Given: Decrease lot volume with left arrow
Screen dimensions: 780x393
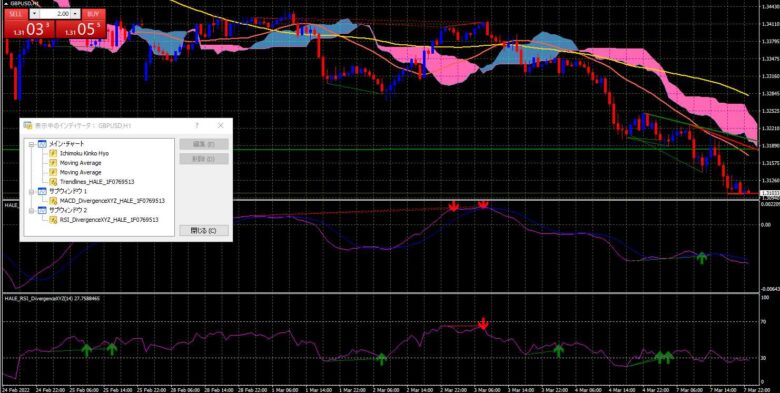Looking at the screenshot, I should [x=34, y=14].
